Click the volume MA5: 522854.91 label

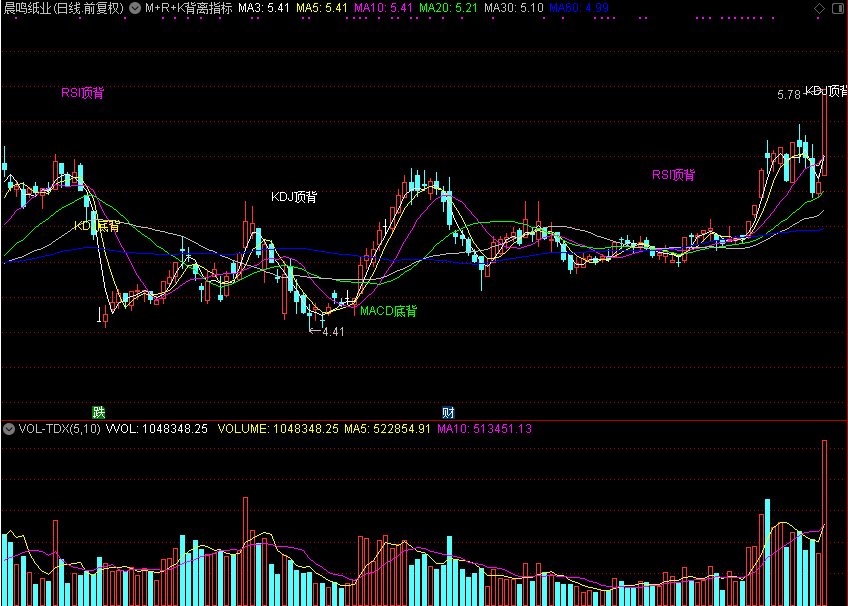pos(387,429)
